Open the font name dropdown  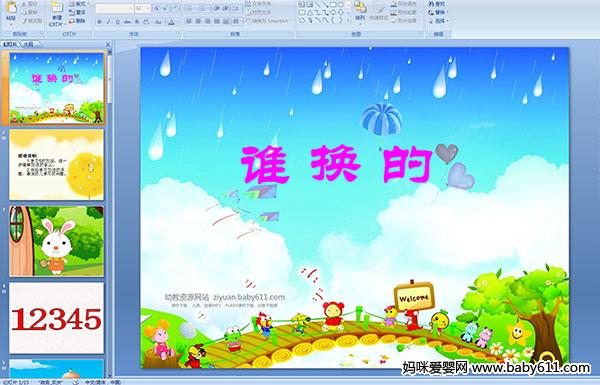click(x=131, y=8)
